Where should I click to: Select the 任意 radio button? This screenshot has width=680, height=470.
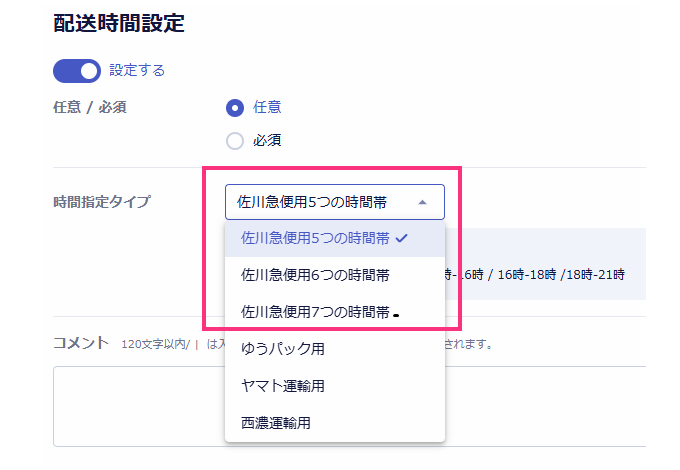pos(235,108)
